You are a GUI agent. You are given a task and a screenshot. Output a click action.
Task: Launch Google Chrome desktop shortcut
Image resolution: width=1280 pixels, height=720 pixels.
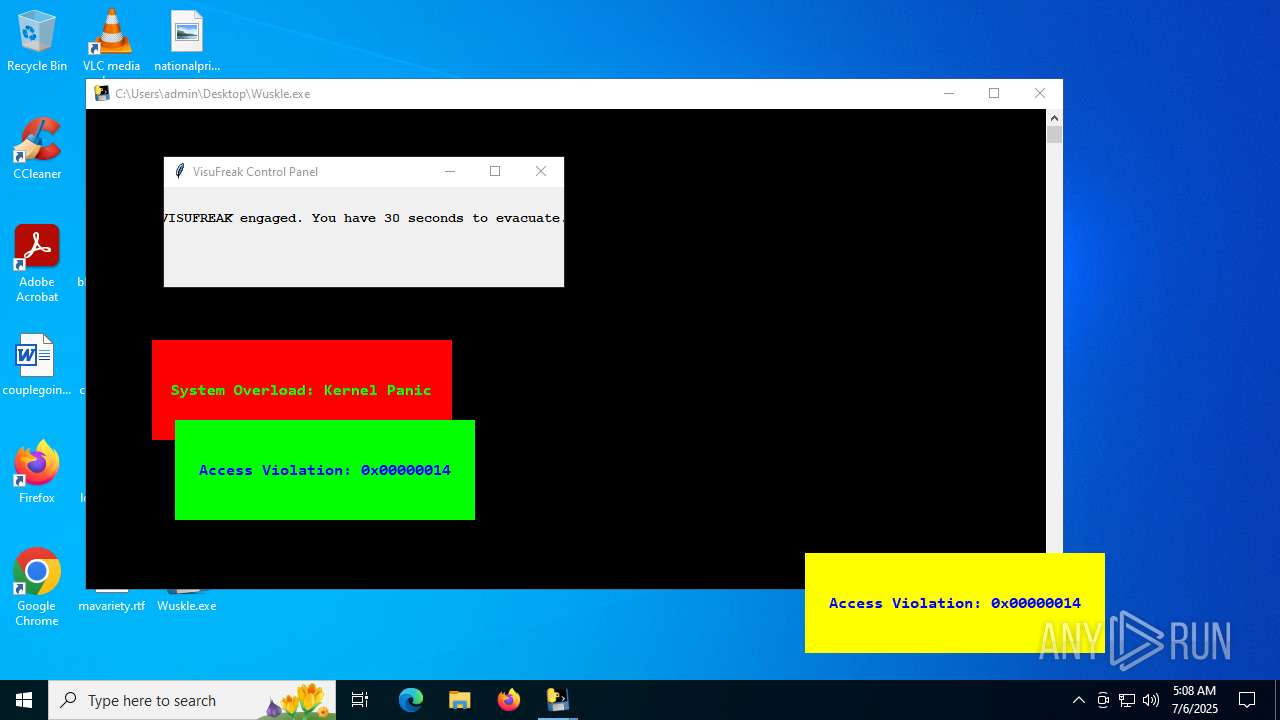point(37,587)
